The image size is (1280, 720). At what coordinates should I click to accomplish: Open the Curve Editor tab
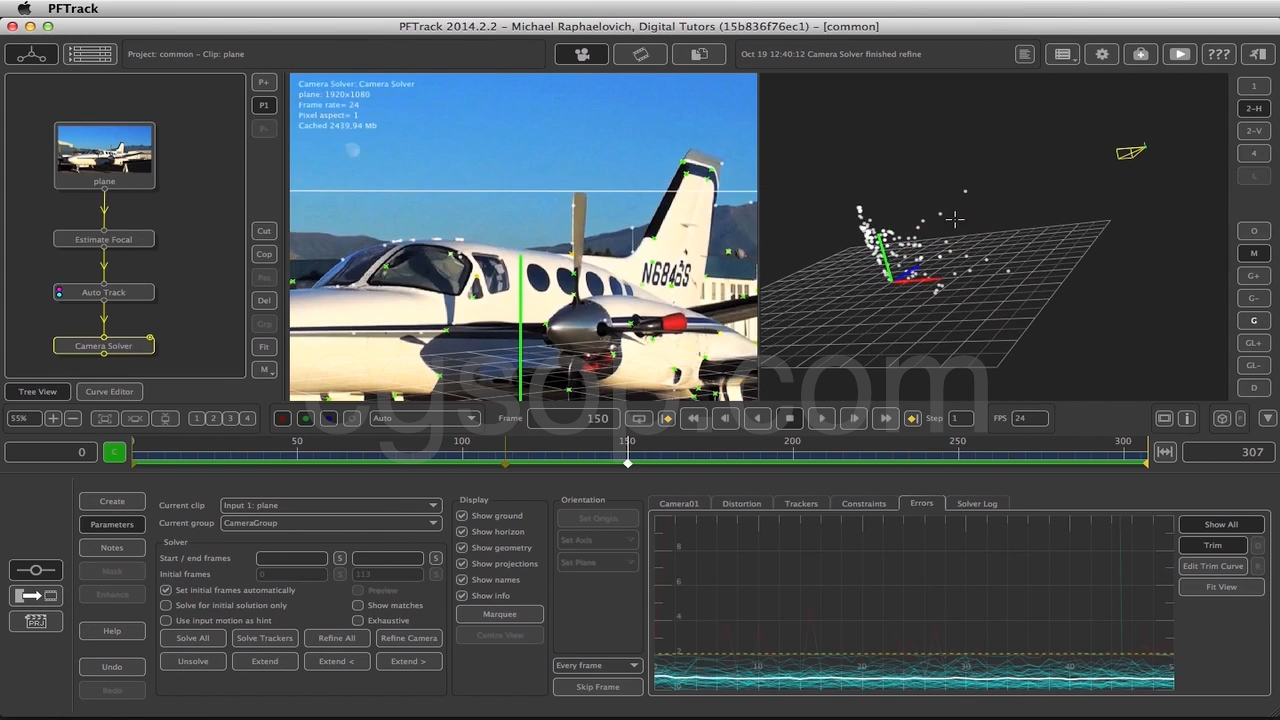109,392
